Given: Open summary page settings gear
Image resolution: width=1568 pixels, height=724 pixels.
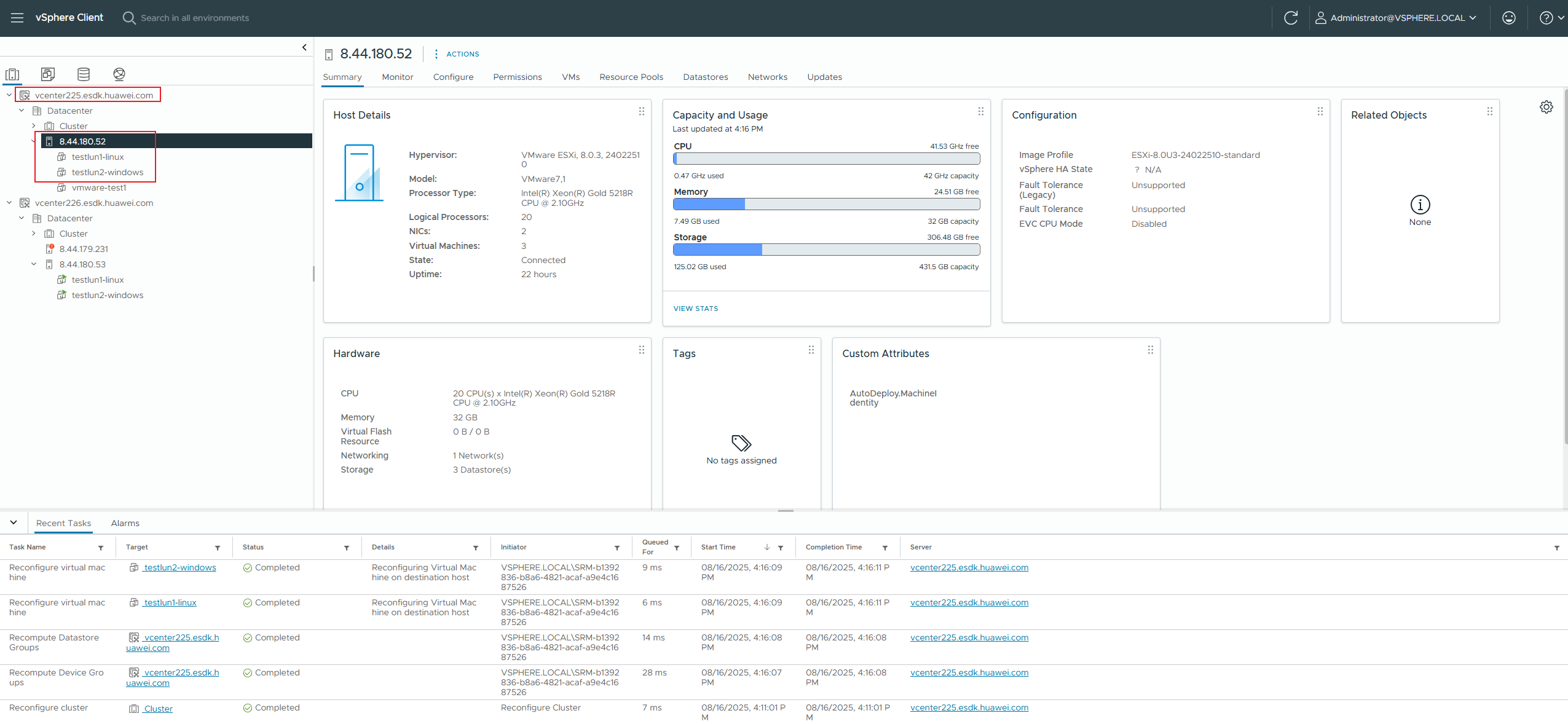Looking at the screenshot, I should click(x=1546, y=107).
